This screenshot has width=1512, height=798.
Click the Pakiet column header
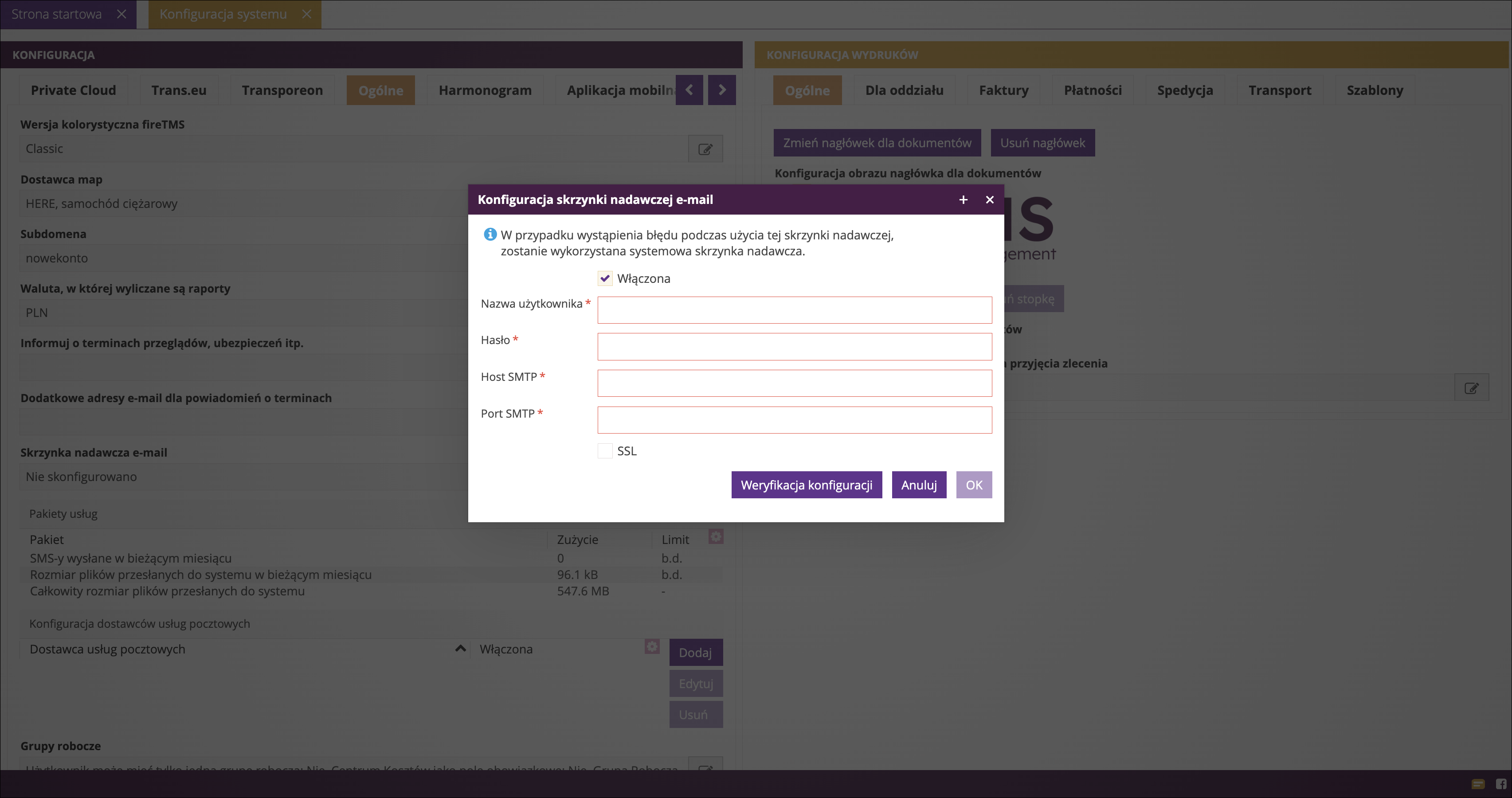[x=284, y=539]
